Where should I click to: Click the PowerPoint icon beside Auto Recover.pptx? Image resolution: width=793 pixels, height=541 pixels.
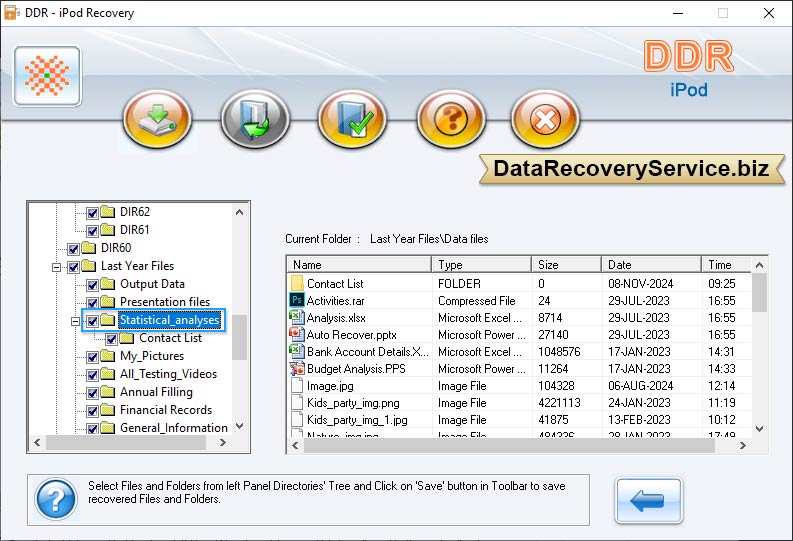pyautogui.click(x=296, y=334)
